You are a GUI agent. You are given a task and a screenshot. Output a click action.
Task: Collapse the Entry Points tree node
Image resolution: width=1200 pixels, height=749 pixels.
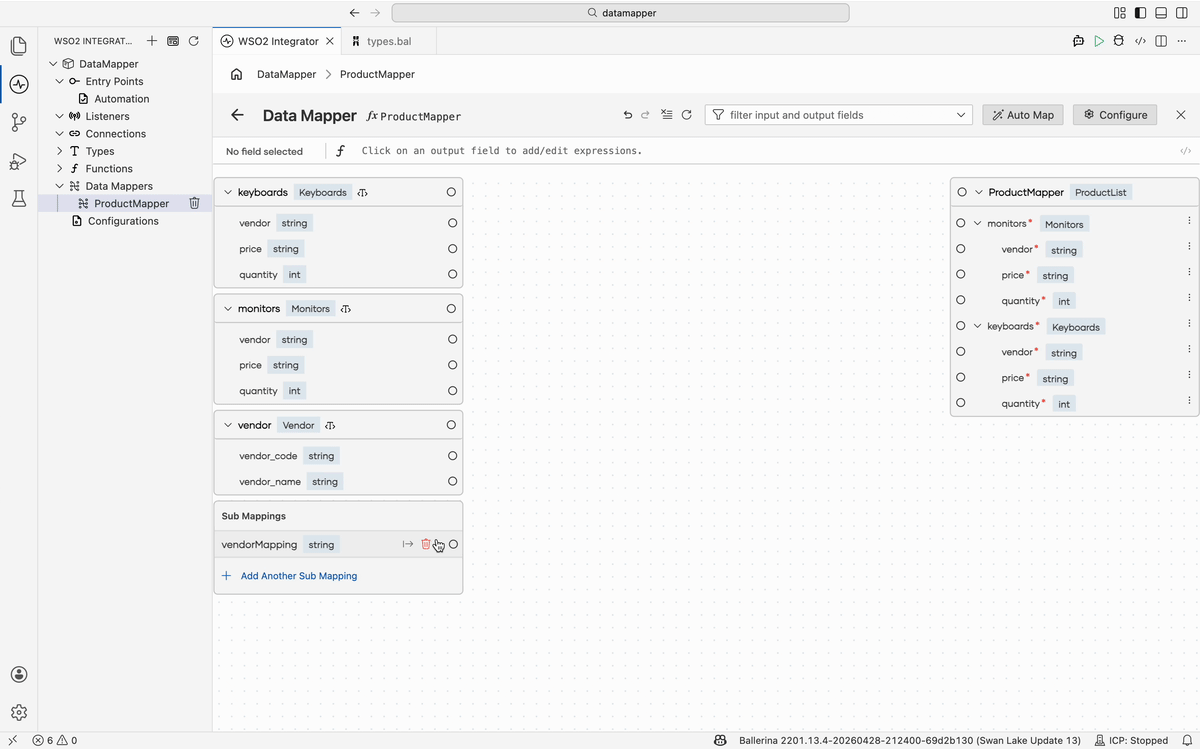[x=59, y=81]
